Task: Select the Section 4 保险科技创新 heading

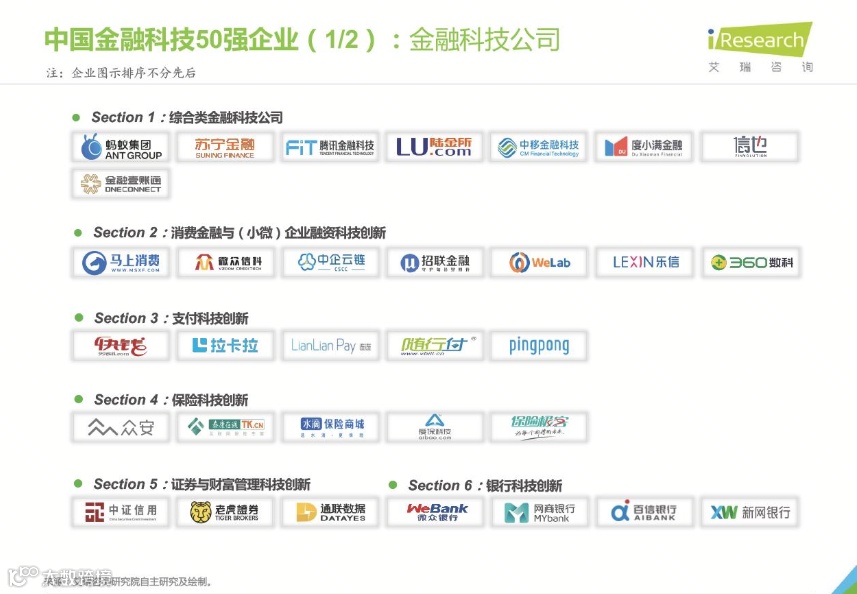Action: (171, 400)
